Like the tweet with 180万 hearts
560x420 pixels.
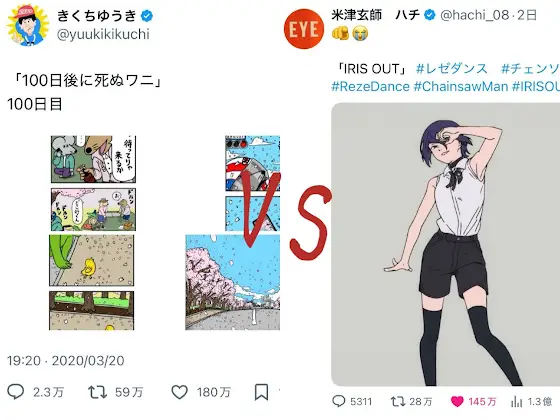[179, 392]
